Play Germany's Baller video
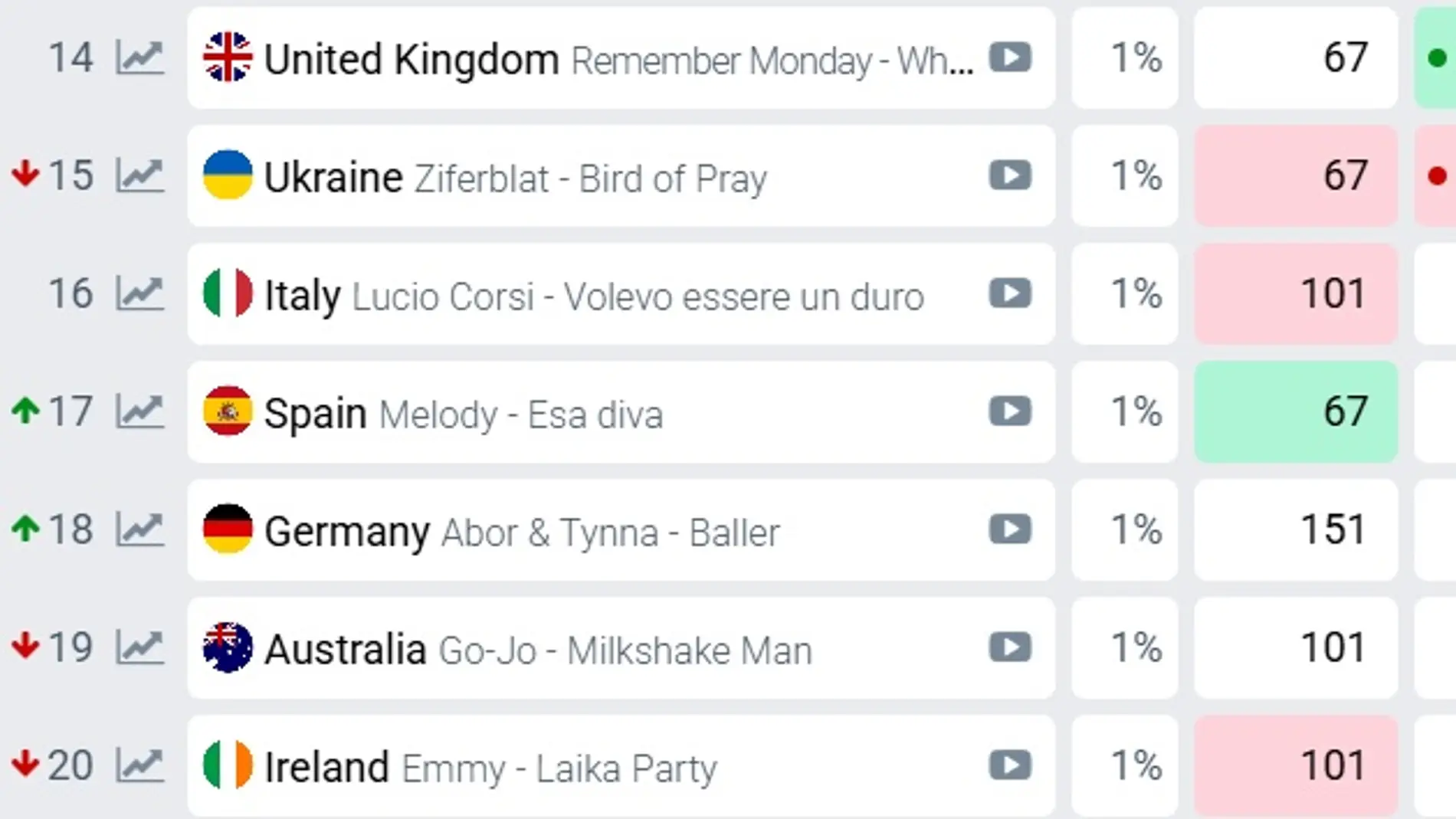Viewport: 1456px width, 819px height. coord(1010,529)
